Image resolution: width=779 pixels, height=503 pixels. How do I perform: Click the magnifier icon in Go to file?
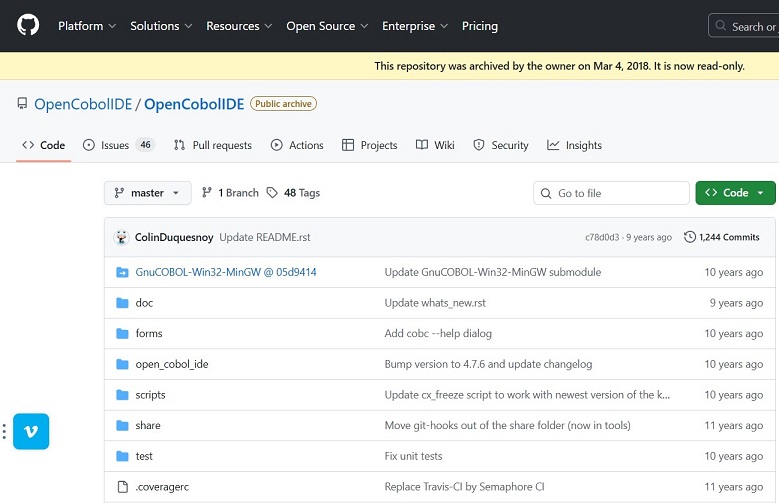coord(546,193)
